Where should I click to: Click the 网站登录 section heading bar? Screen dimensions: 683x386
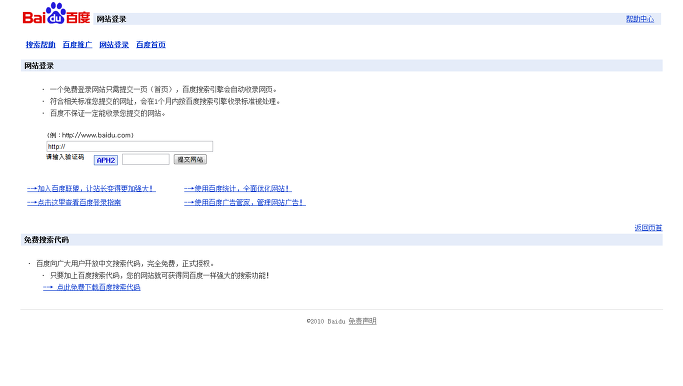click(x=342, y=66)
